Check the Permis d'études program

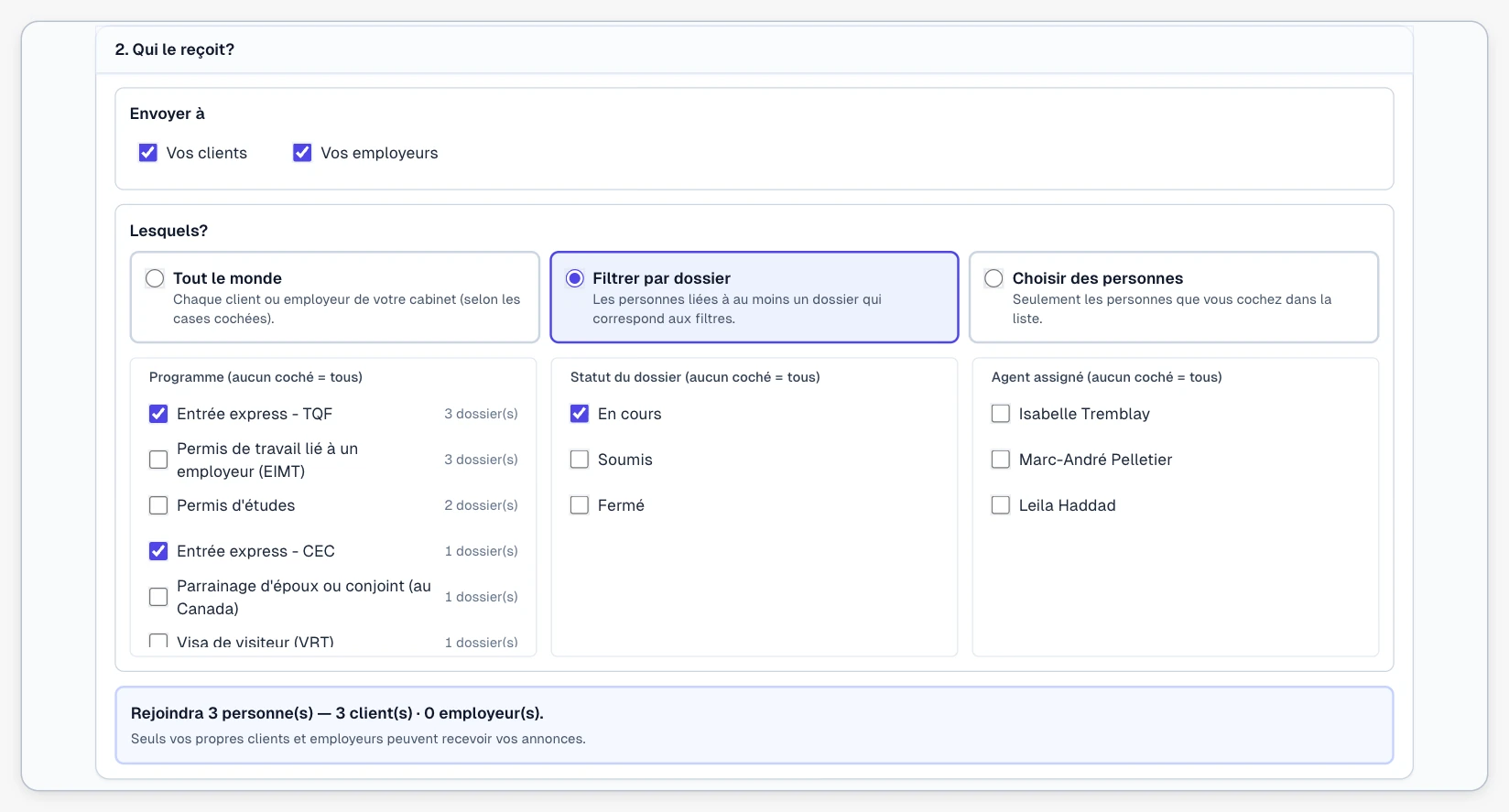tap(158, 505)
